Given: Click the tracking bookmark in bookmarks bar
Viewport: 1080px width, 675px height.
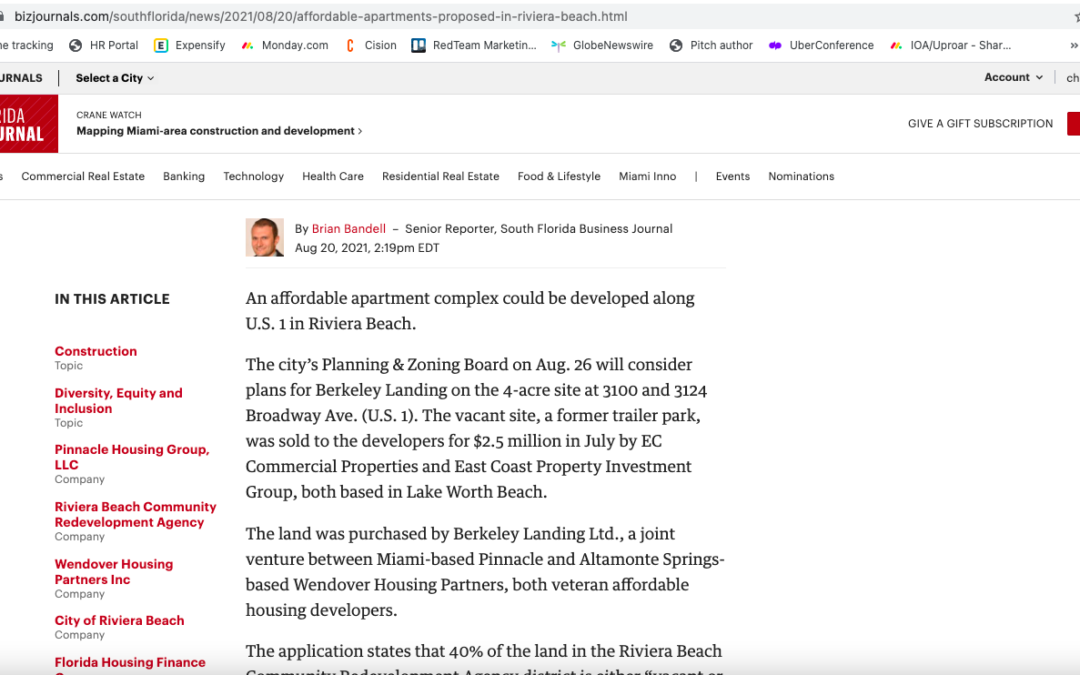Looking at the screenshot, I should tap(27, 45).
